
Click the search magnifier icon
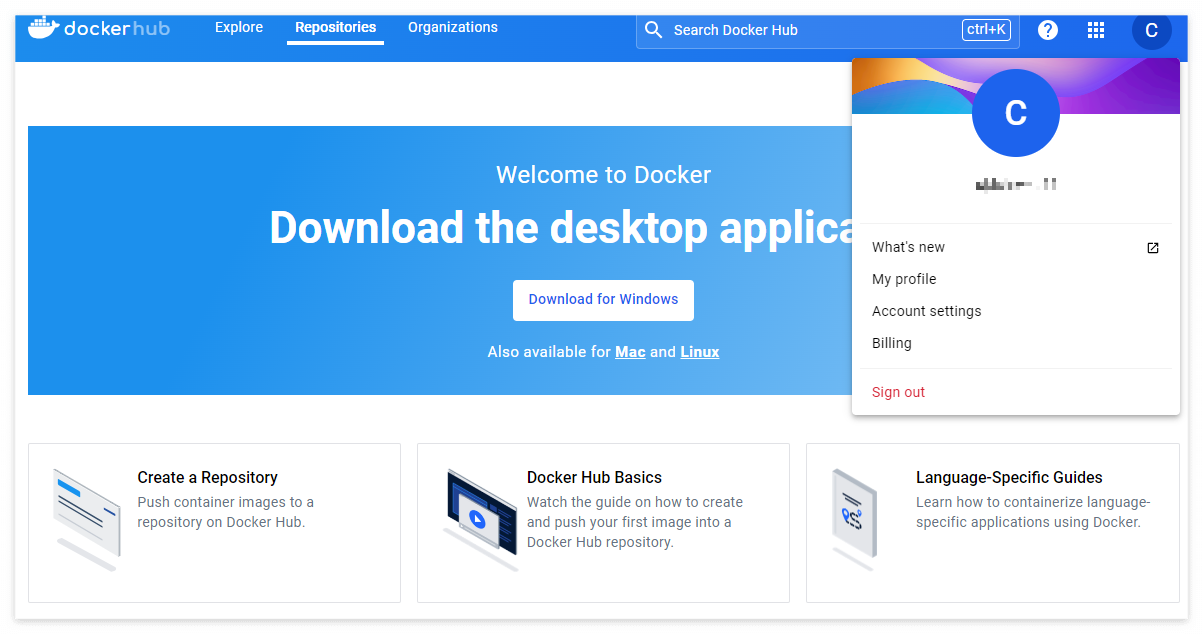tap(654, 30)
